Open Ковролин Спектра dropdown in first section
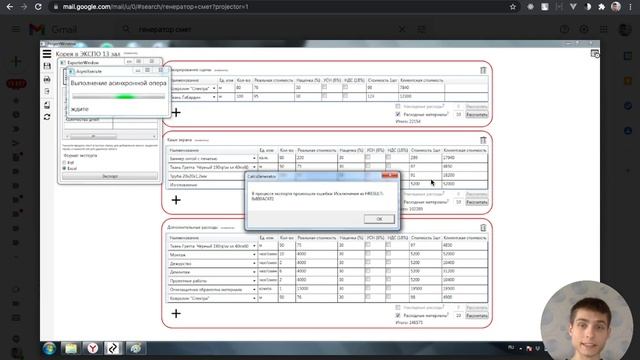 (x=214, y=88)
